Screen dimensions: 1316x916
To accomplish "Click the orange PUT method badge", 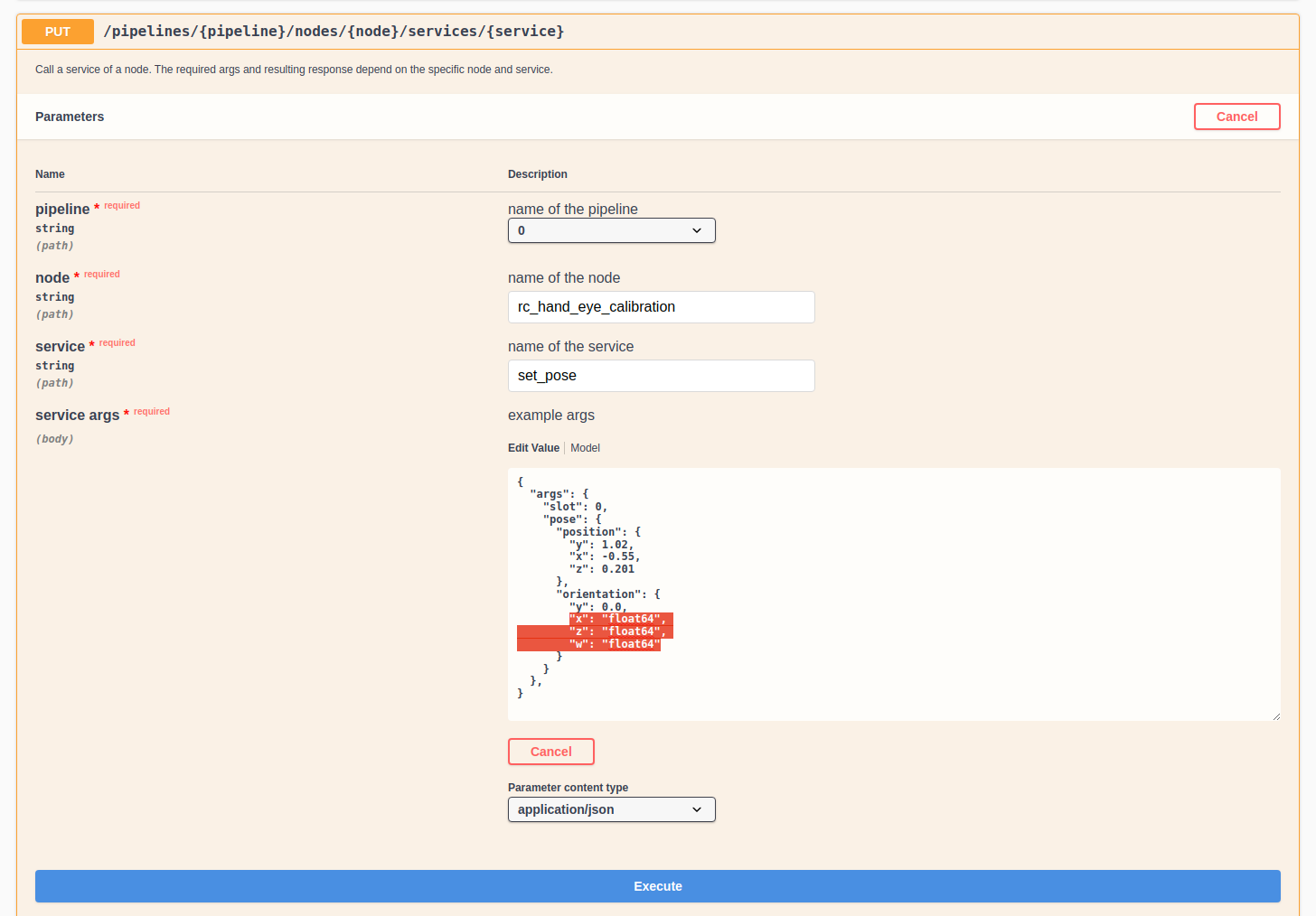I will (57, 31).
